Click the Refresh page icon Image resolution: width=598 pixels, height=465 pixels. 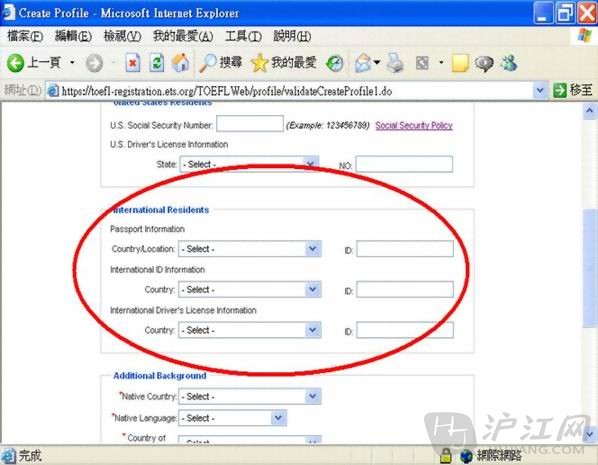coord(157,63)
